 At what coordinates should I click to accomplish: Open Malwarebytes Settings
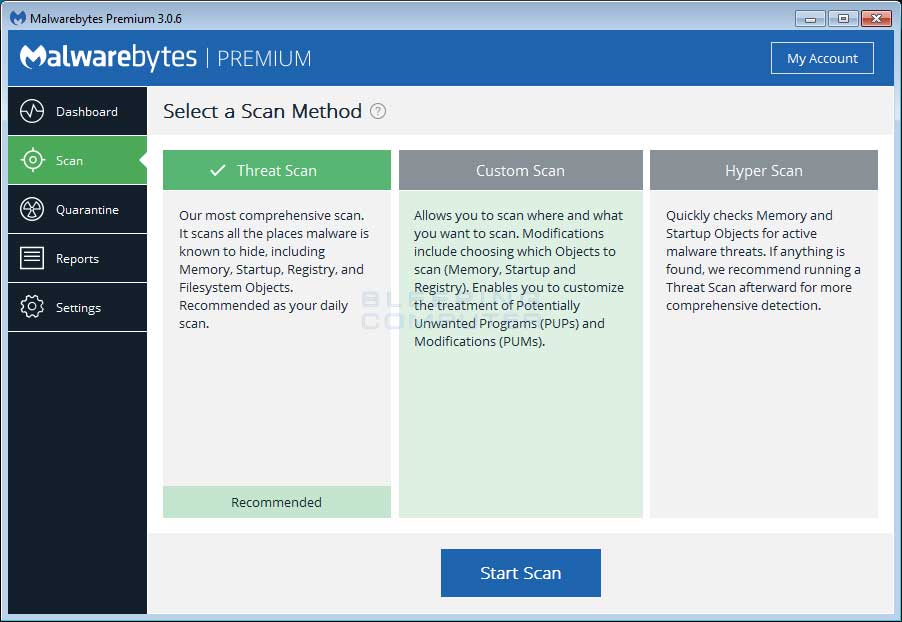click(x=77, y=307)
